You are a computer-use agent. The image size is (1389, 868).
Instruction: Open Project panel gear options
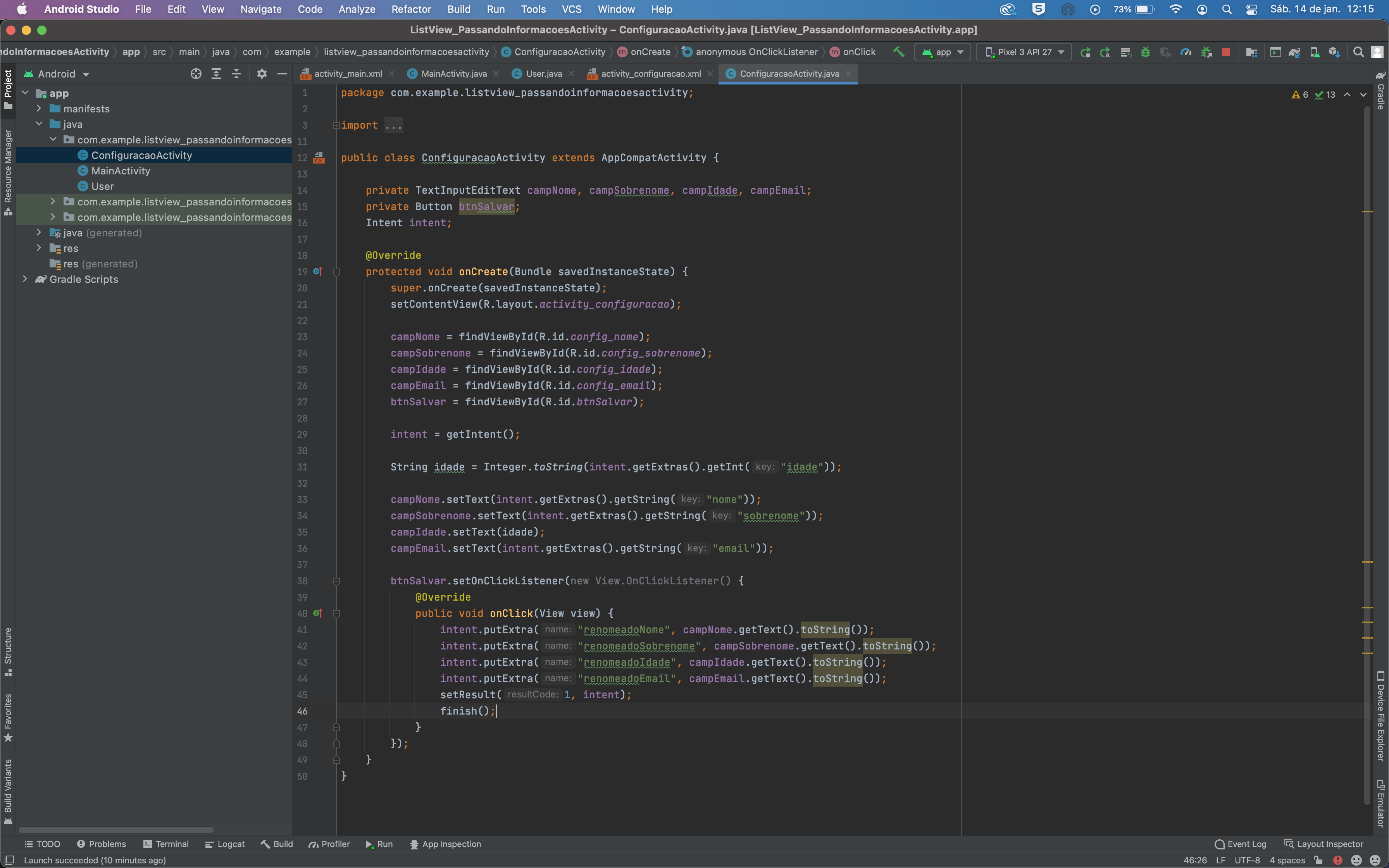pyautogui.click(x=262, y=74)
